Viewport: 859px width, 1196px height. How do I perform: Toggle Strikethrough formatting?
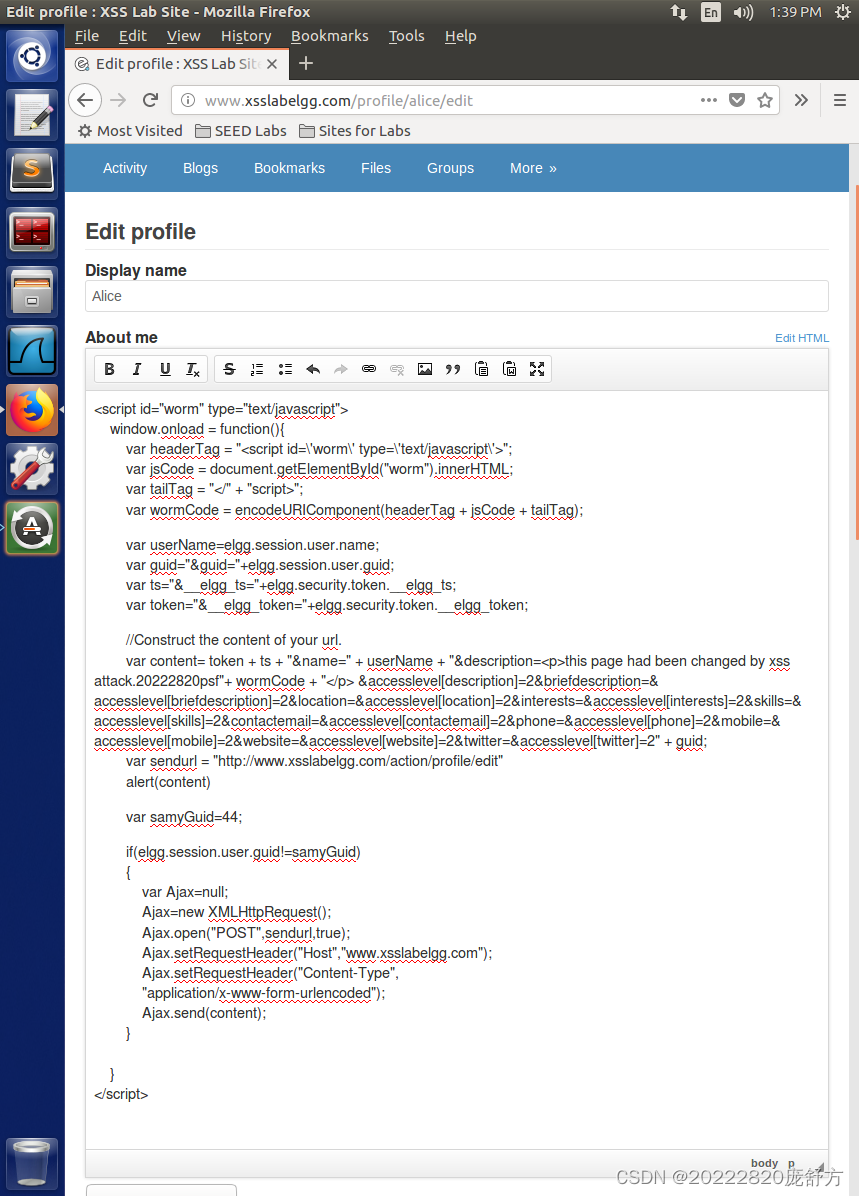(x=229, y=369)
